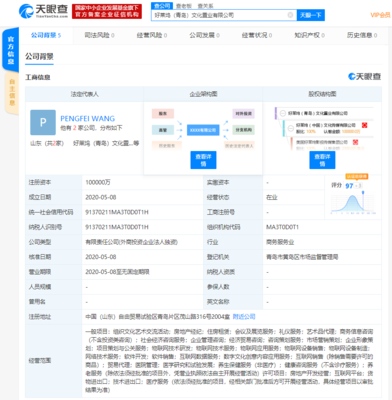392x400 pixels.
Task: Click the 组织机构代码 value MA3T0D0T1
Action: tap(282, 227)
